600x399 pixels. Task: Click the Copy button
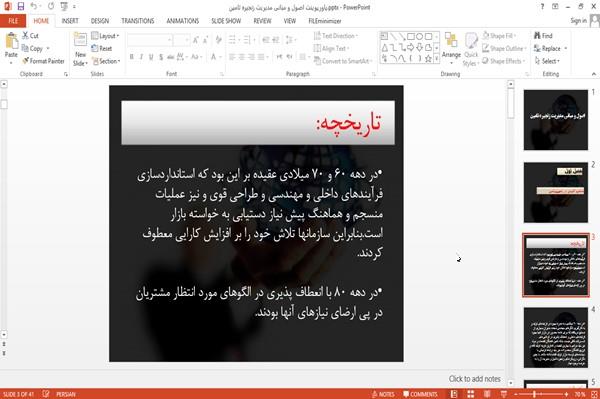click(x=32, y=48)
